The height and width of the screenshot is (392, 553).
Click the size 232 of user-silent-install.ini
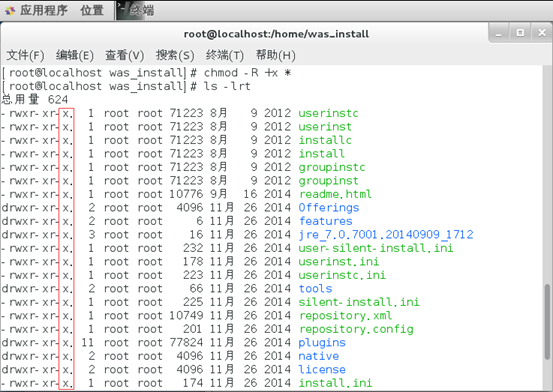click(193, 248)
